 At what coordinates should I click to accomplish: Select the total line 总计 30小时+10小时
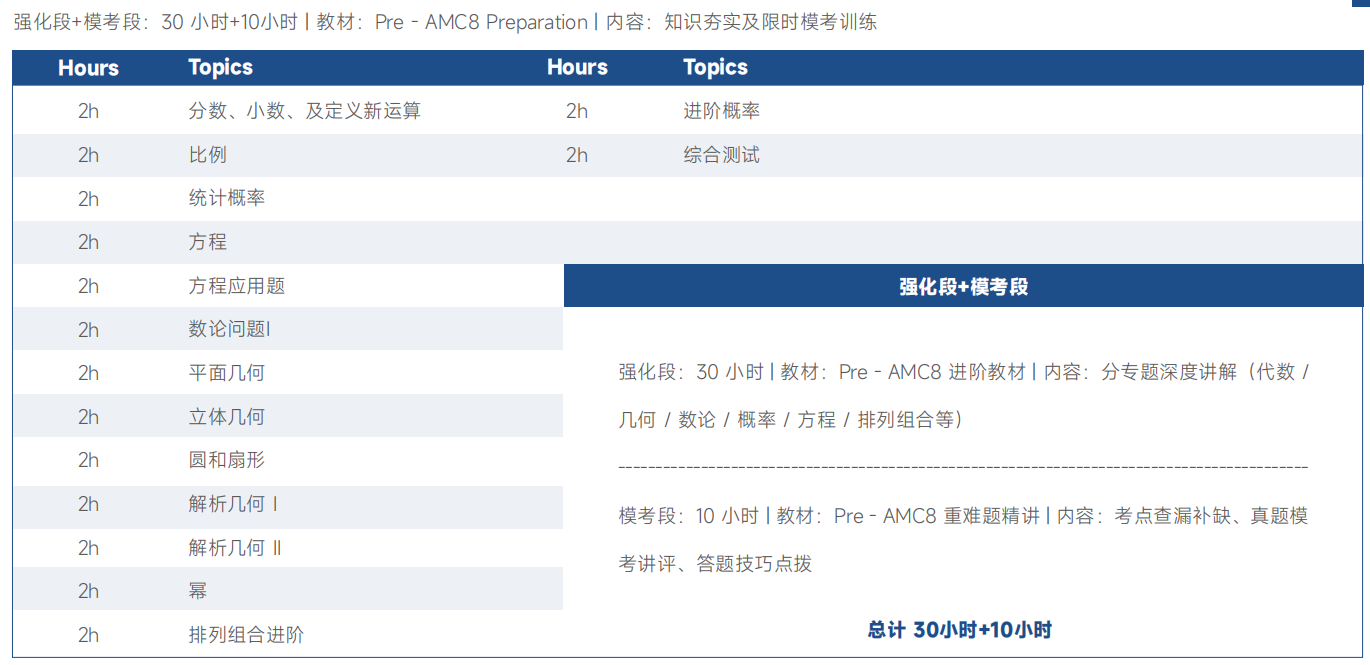[960, 630]
